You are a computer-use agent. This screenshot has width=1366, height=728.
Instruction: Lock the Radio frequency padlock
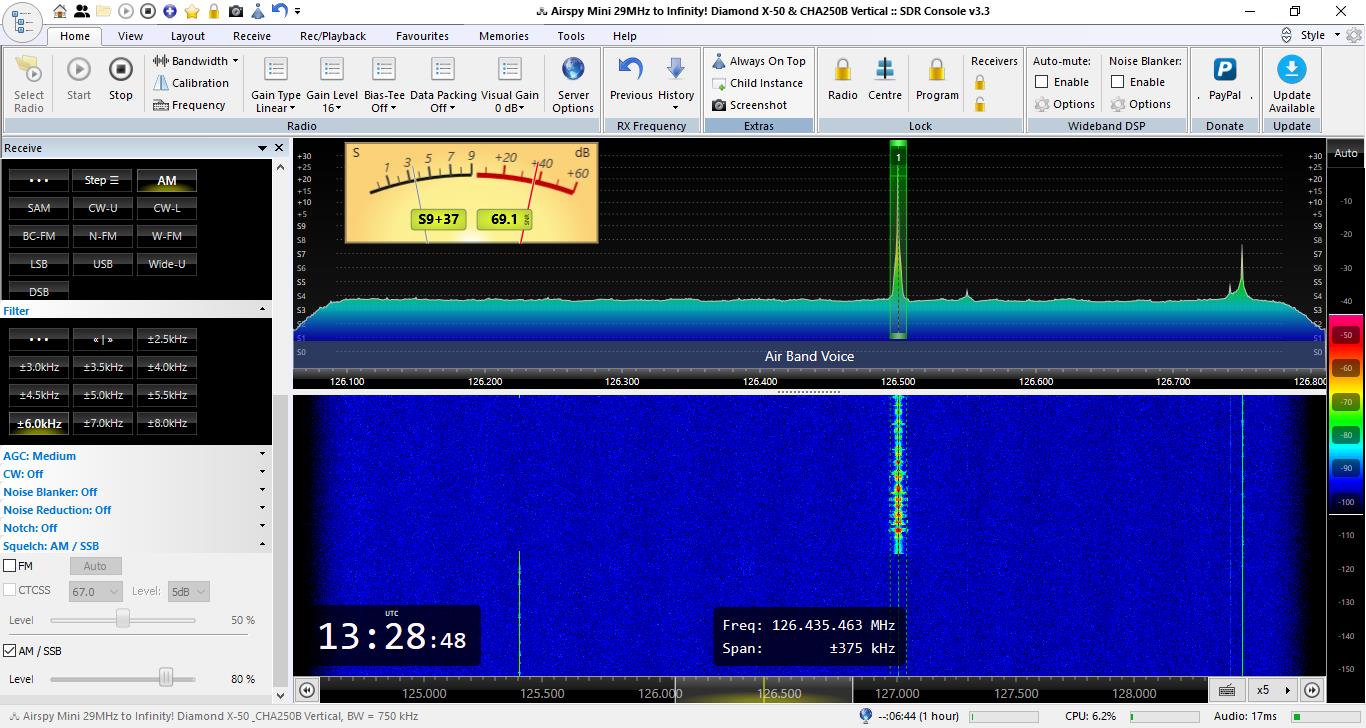pos(842,70)
